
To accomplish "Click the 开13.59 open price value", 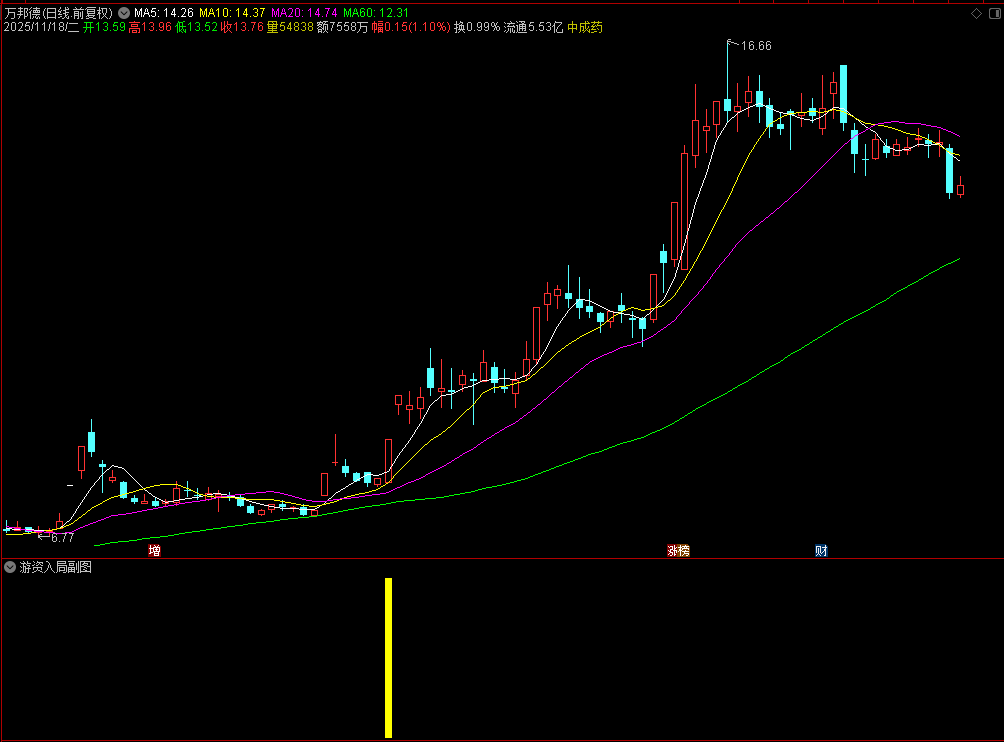I will [104, 27].
